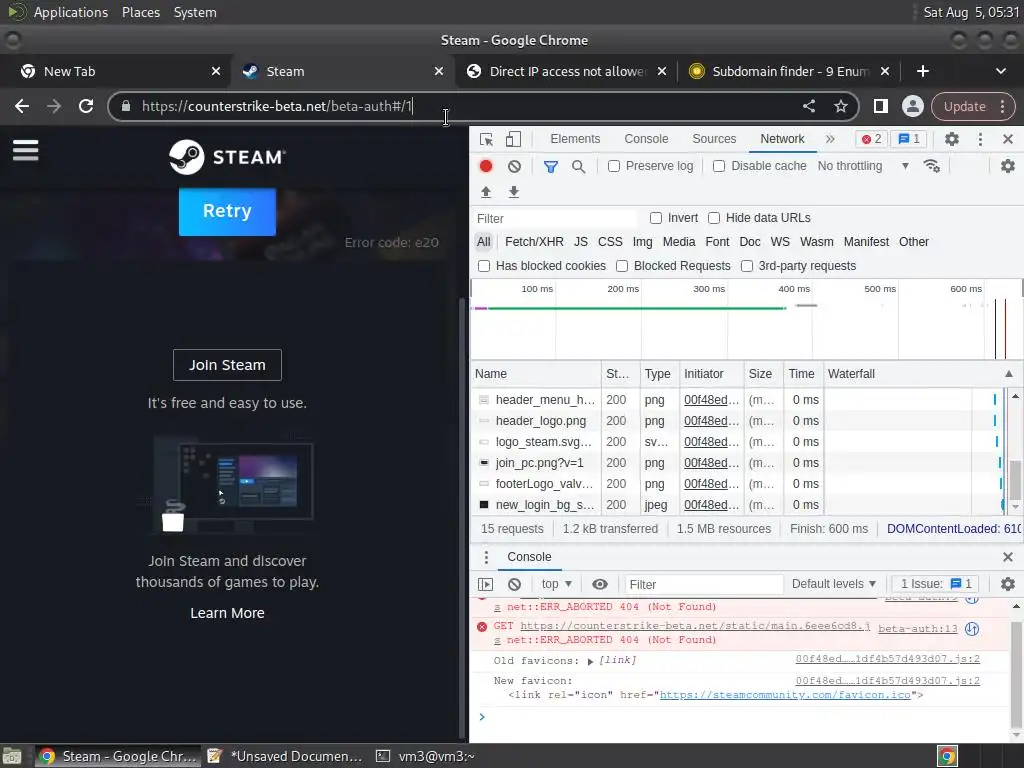
Task: Click the Join Steam button
Action: pos(227,365)
